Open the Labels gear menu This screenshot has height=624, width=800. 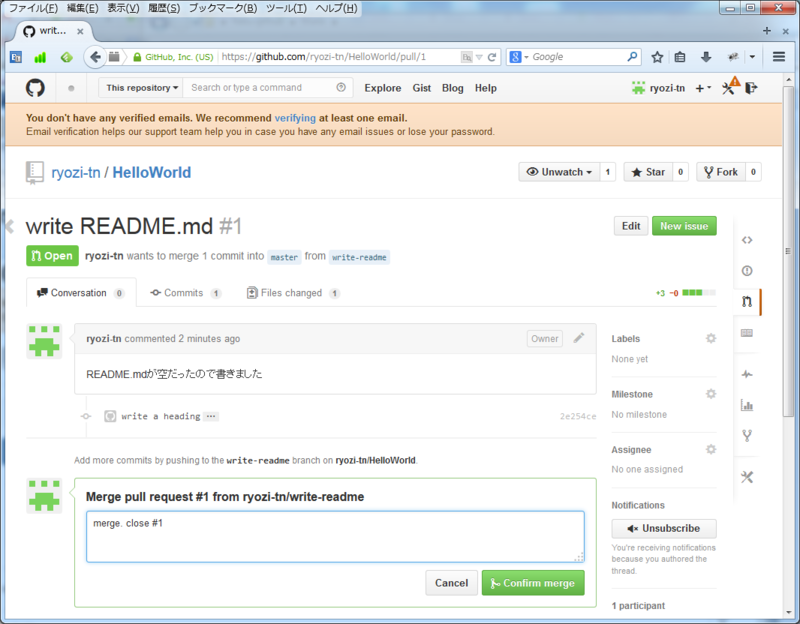pos(711,338)
